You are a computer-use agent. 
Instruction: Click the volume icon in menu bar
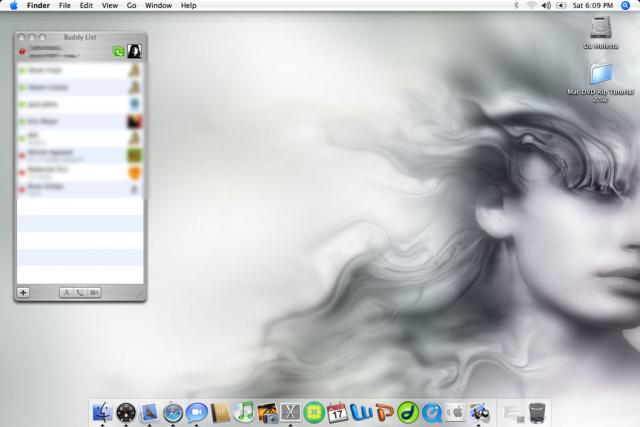546,5
